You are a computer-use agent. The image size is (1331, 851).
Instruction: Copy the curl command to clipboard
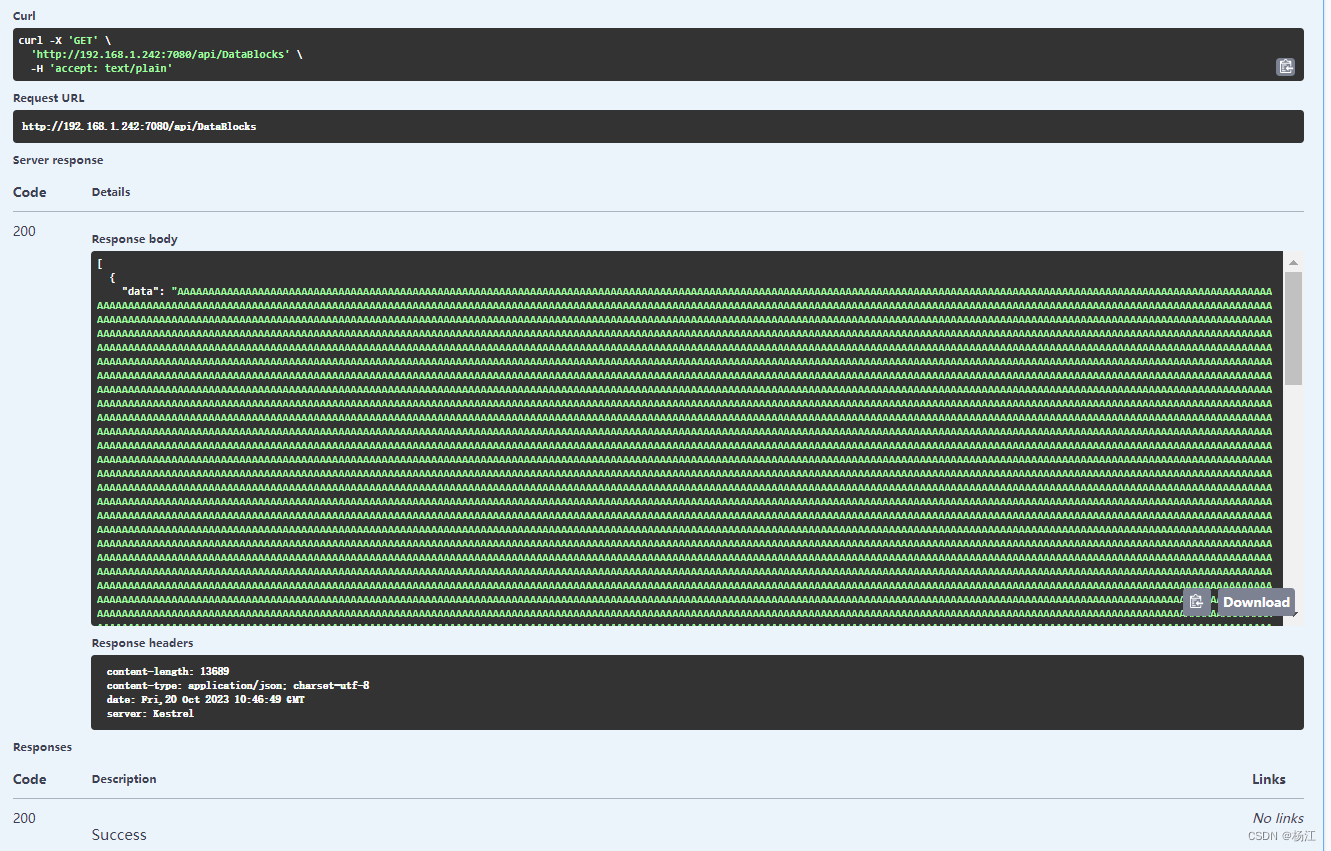tap(1285, 67)
